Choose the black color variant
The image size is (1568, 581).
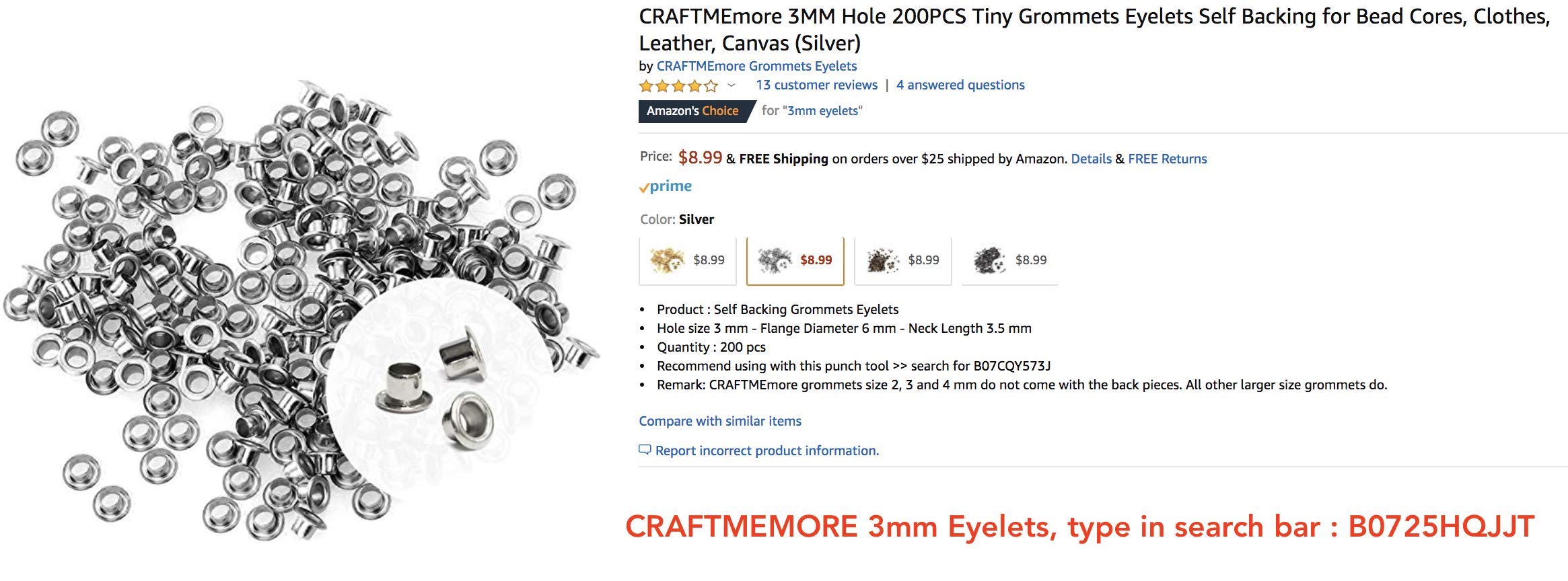(1009, 260)
